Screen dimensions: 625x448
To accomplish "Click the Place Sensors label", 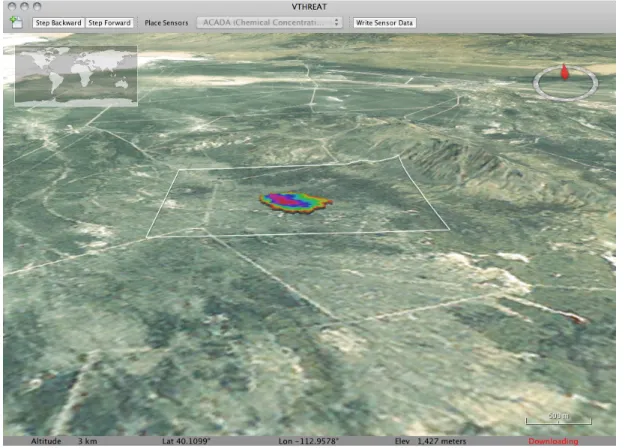I will click(x=166, y=23).
